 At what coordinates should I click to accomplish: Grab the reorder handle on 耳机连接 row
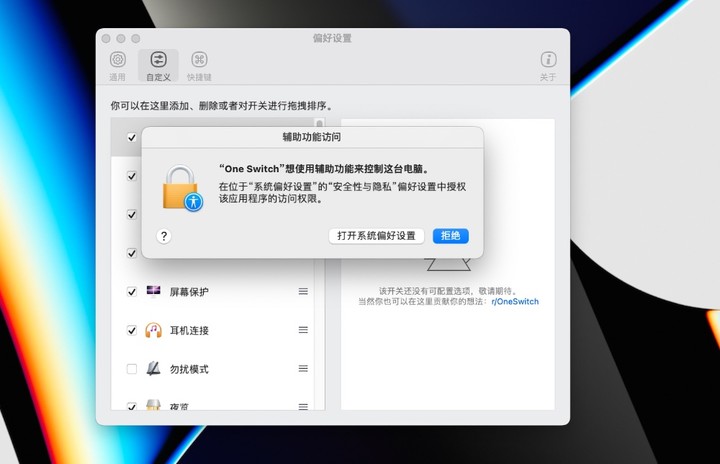[303, 330]
